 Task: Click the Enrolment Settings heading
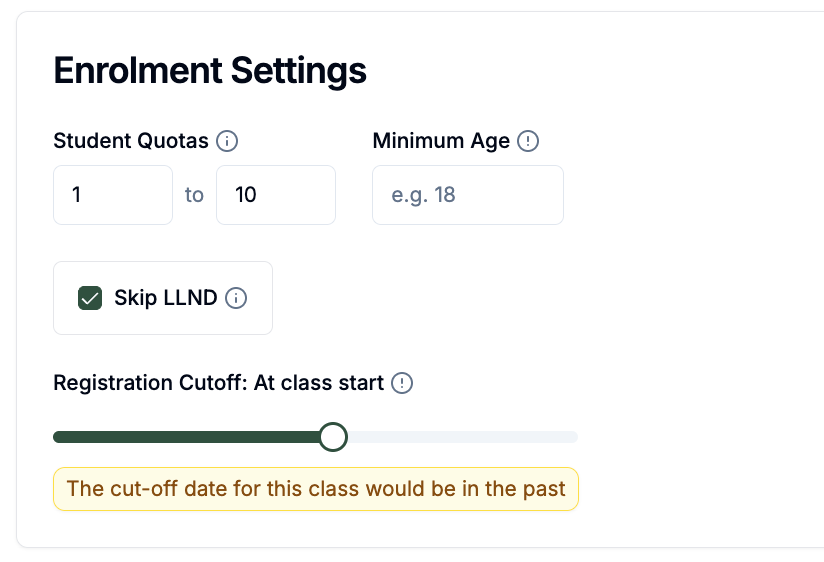[210, 70]
